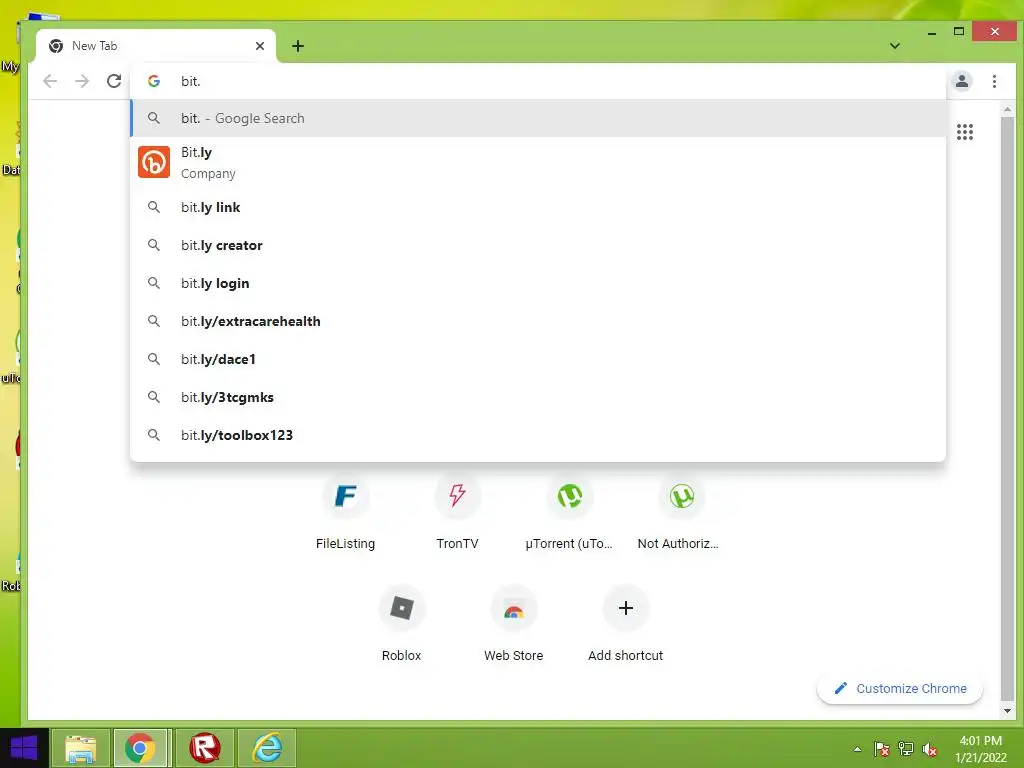The width and height of the screenshot is (1024, 768).
Task: Select the 'bit.ly/toolbox123' suggestion
Action: [538, 434]
